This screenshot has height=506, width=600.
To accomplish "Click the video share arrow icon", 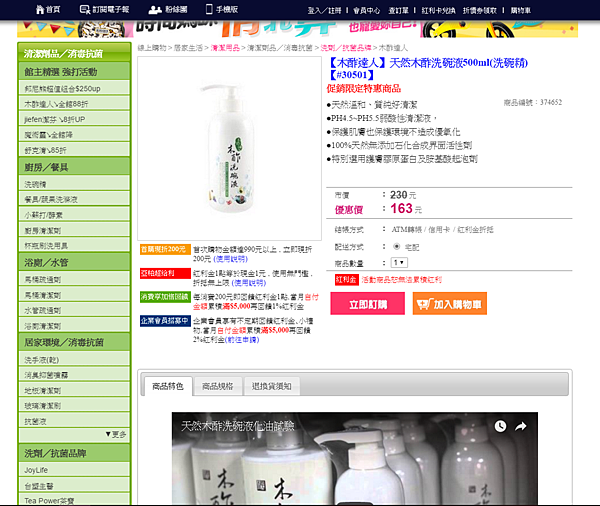I will tap(520, 426).
